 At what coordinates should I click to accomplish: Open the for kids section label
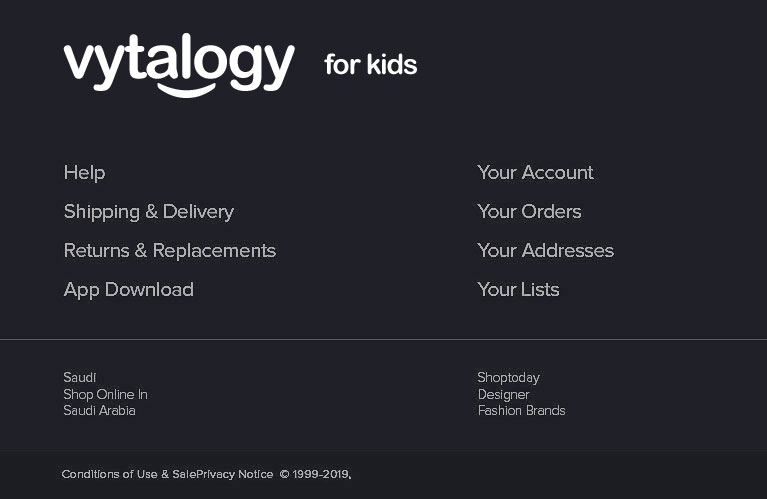click(x=370, y=66)
